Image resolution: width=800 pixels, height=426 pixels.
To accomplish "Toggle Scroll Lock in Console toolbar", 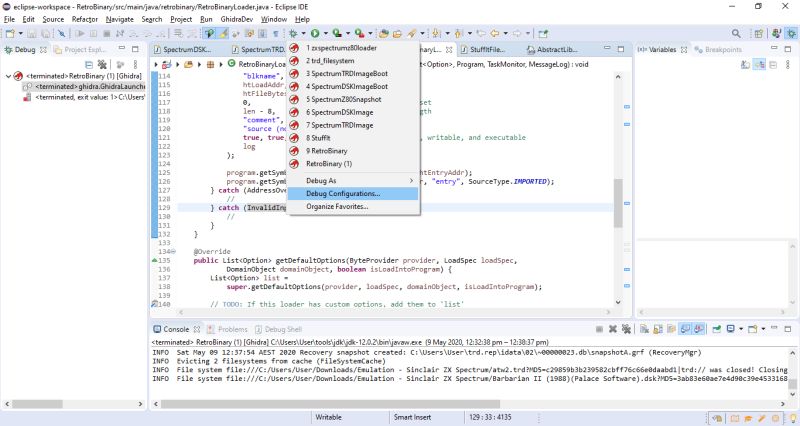I will tap(658, 329).
